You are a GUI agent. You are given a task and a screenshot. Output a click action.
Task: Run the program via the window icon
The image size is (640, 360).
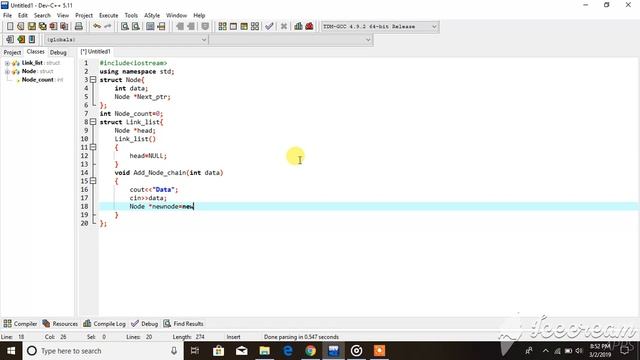pyautogui.click(x=233, y=27)
